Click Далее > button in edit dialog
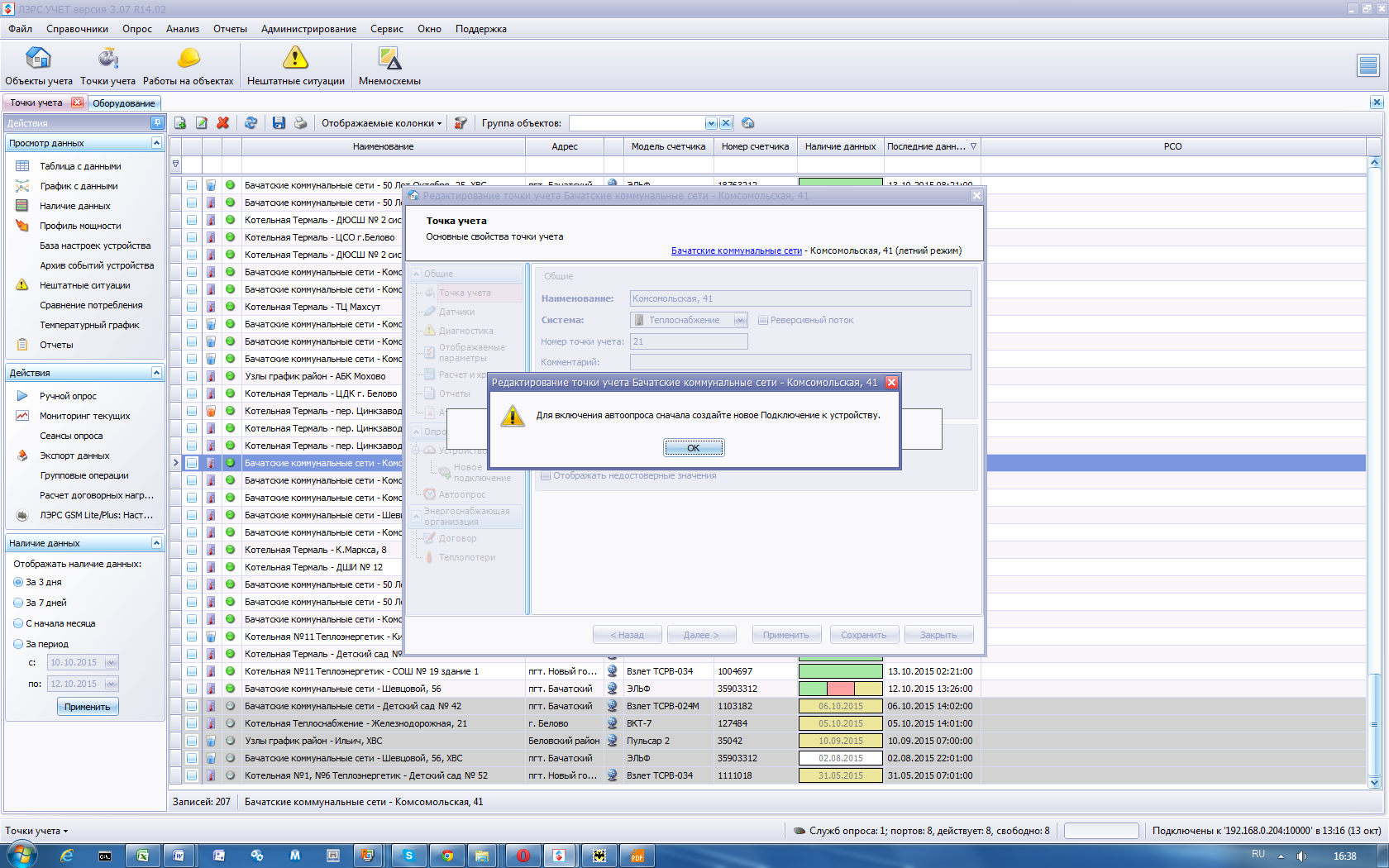Image resolution: width=1389 pixels, height=868 pixels. click(x=701, y=635)
